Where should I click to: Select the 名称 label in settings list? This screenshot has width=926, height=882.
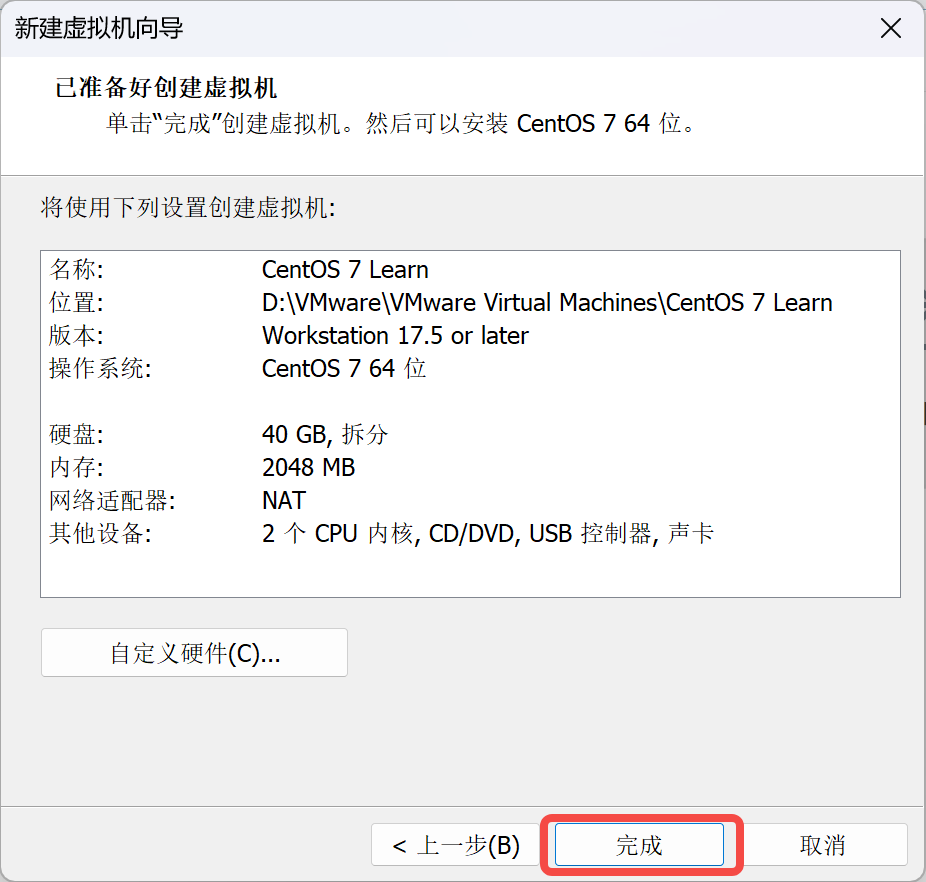(76, 269)
